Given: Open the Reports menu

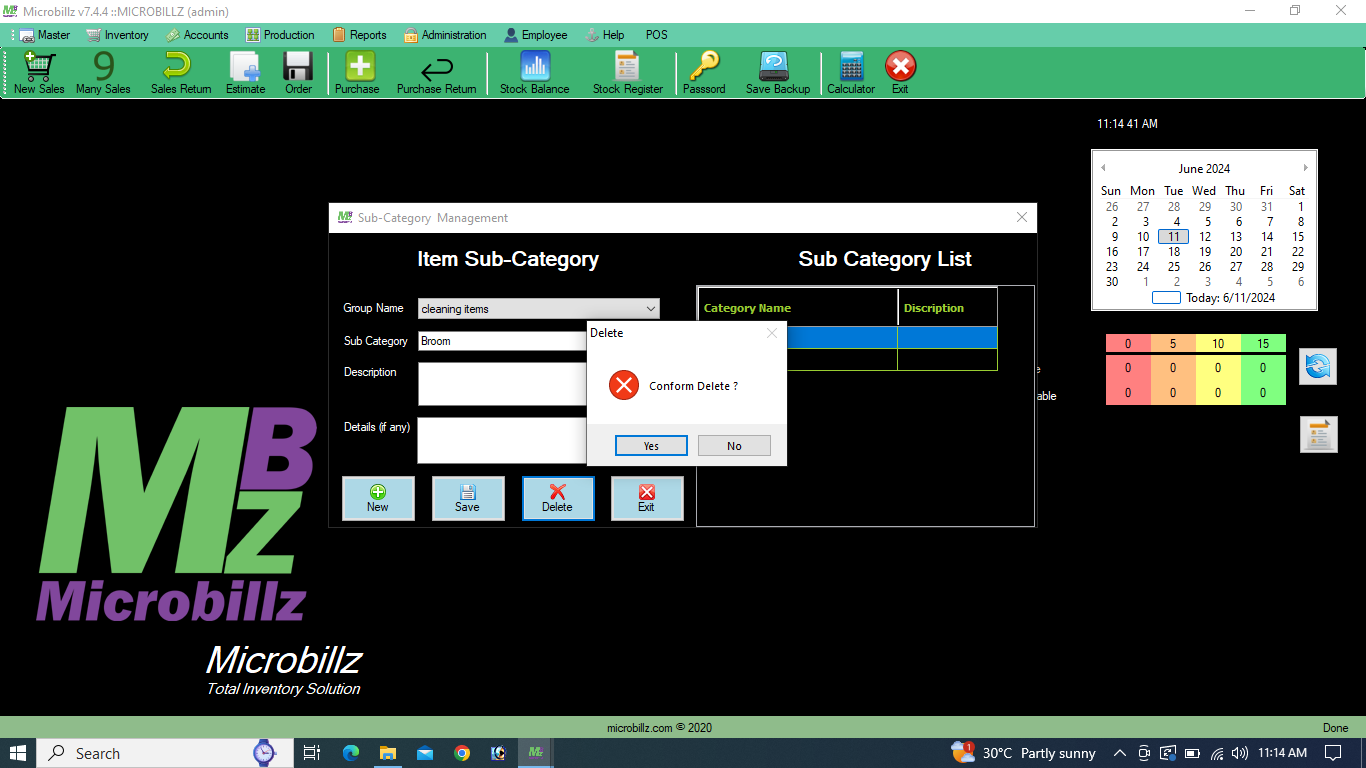Looking at the screenshot, I should [360, 35].
